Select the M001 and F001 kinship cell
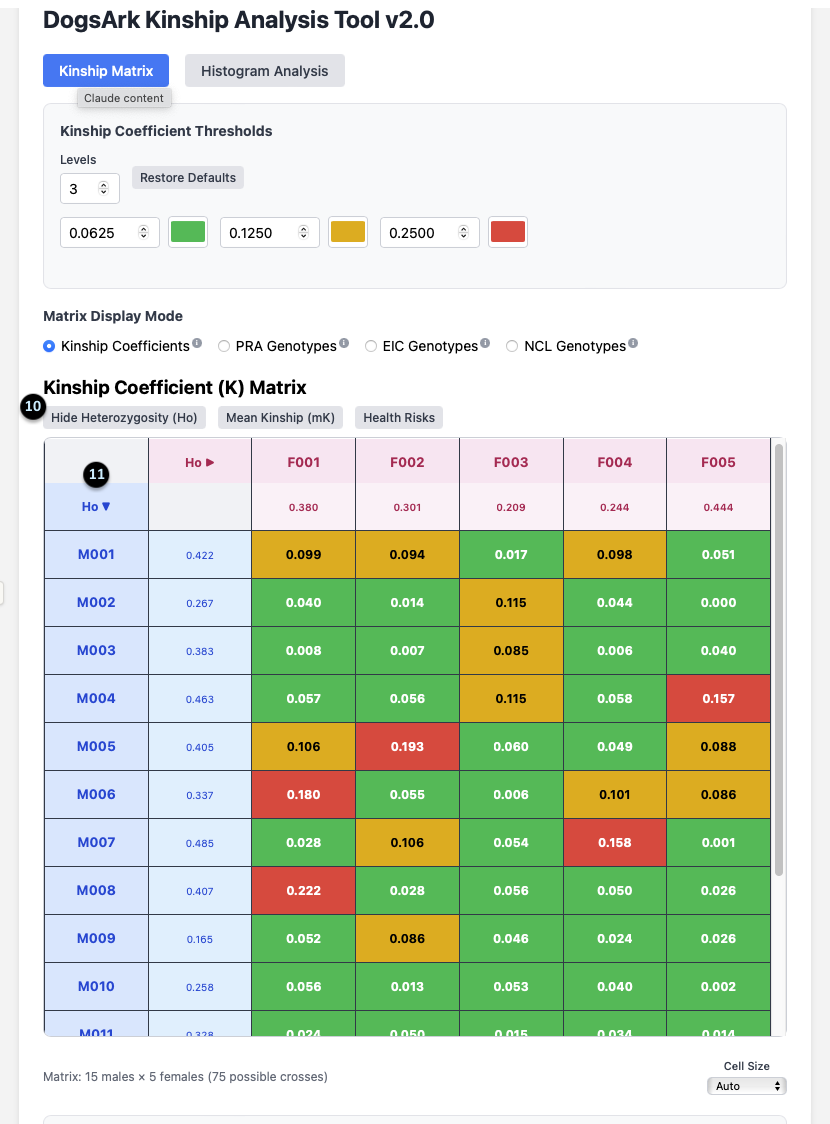 302,554
